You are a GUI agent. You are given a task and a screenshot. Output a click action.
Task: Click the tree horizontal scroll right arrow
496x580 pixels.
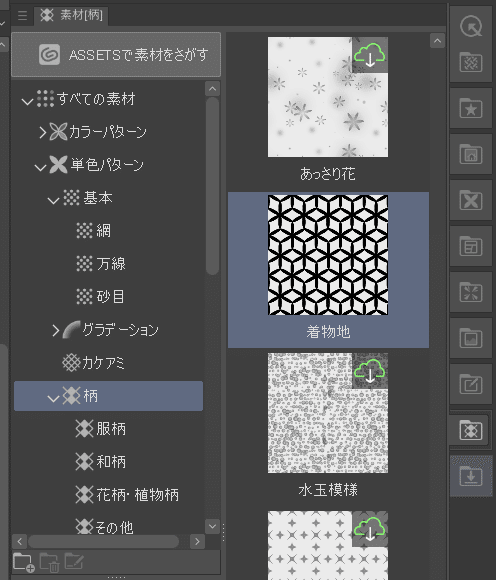point(197,542)
